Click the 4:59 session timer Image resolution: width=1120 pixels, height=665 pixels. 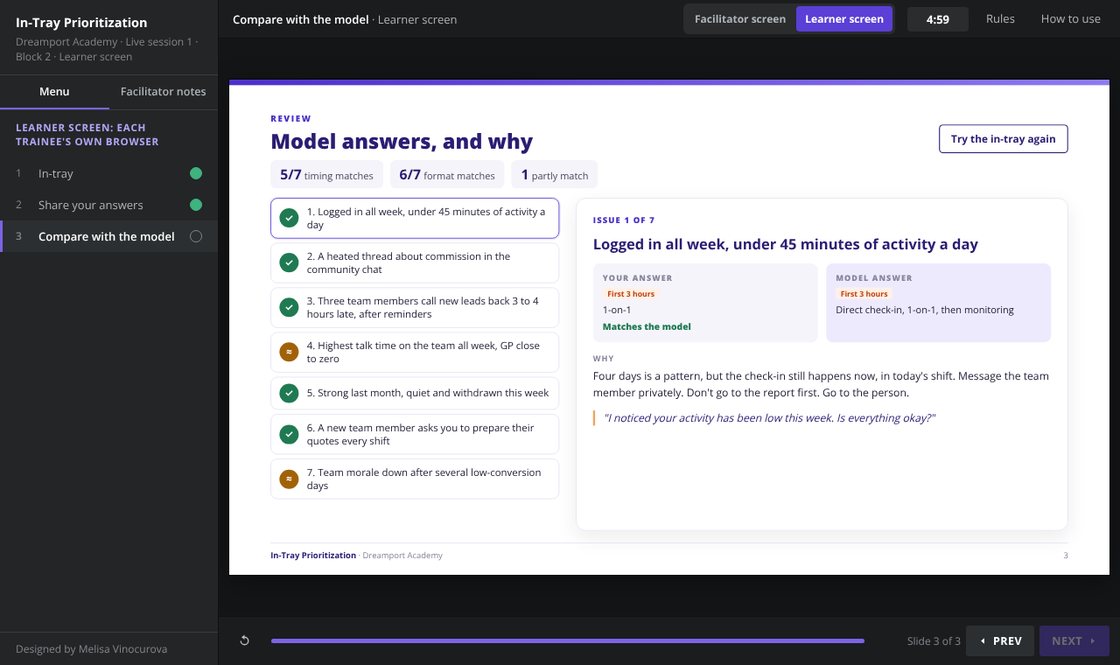(x=937, y=19)
